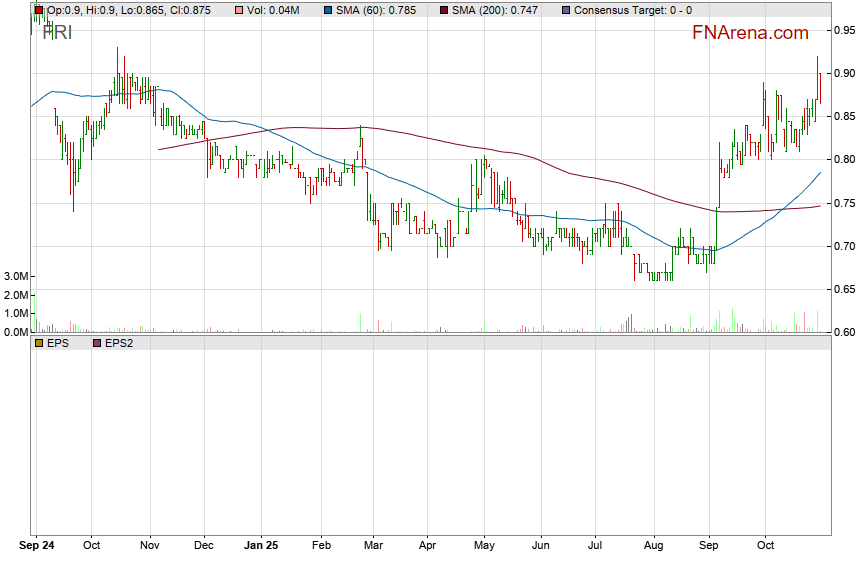The width and height of the screenshot is (859, 566).
Task: Click the blue SMA (60) legend swatch
Action: pyautogui.click(x=329, y=10)
